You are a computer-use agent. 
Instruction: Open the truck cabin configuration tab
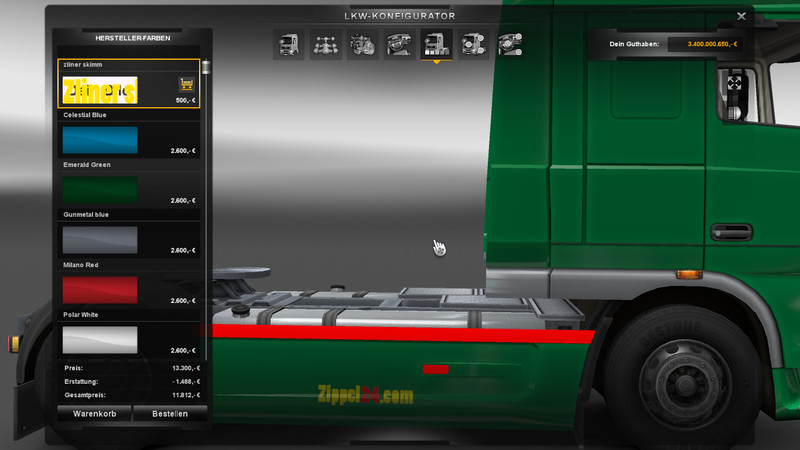(x=289, y=44)
